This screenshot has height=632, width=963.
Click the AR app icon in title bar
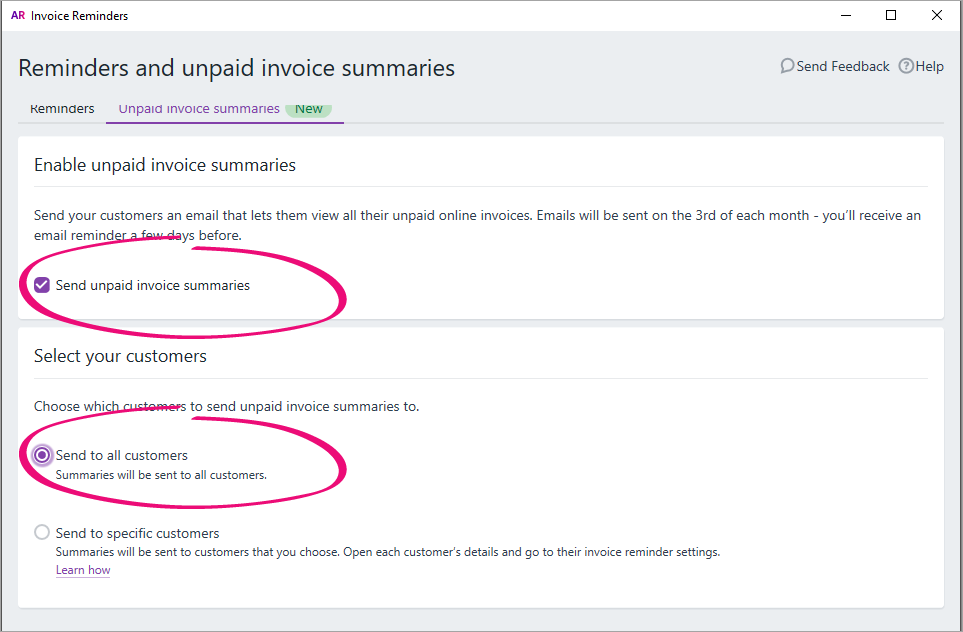pos(18,15)
